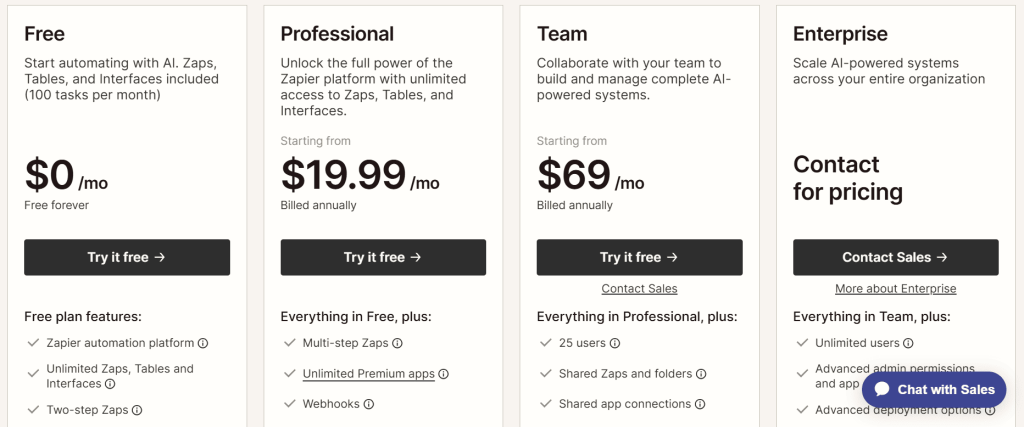The width and height of the screenshot is (1024, 427).
Task: Click info icon next to 25 users
Action: click(x=615, y=343)
